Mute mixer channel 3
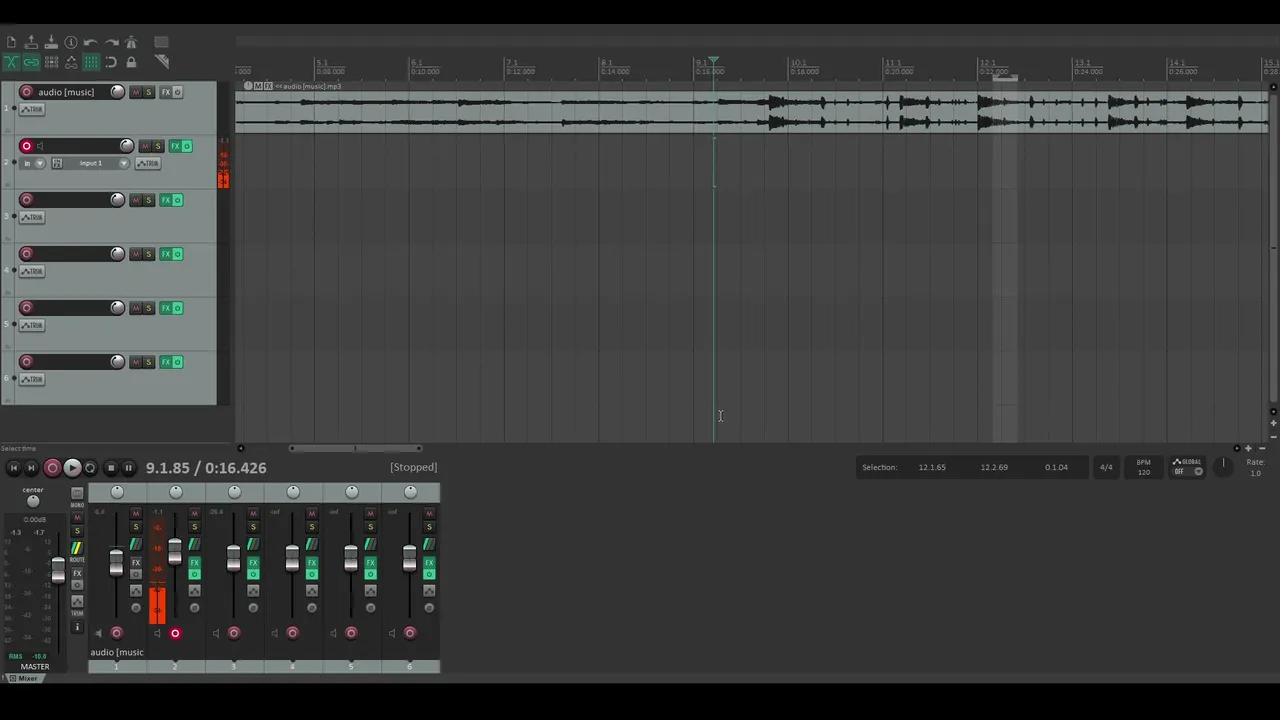1280x720 pixels. [253, 514]
